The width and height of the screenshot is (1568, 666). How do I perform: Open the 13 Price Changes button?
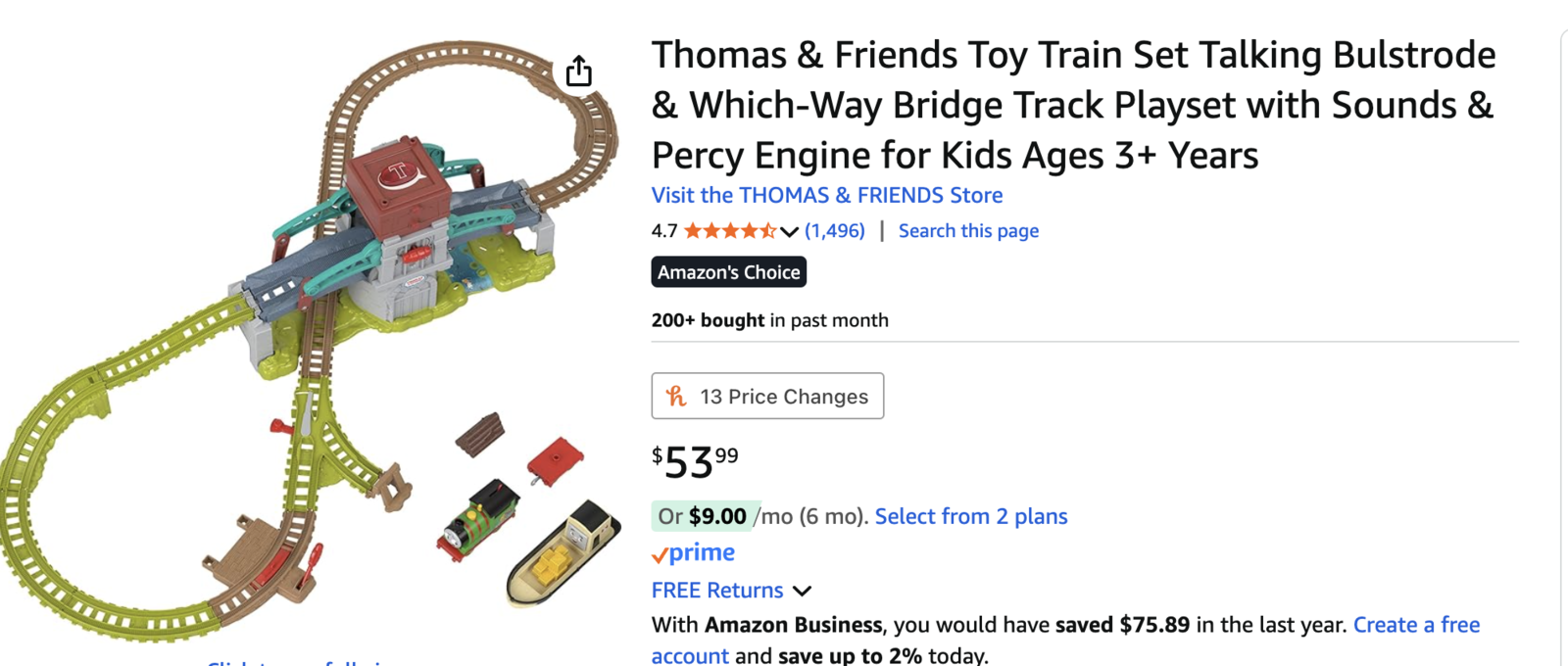(767, 396)
